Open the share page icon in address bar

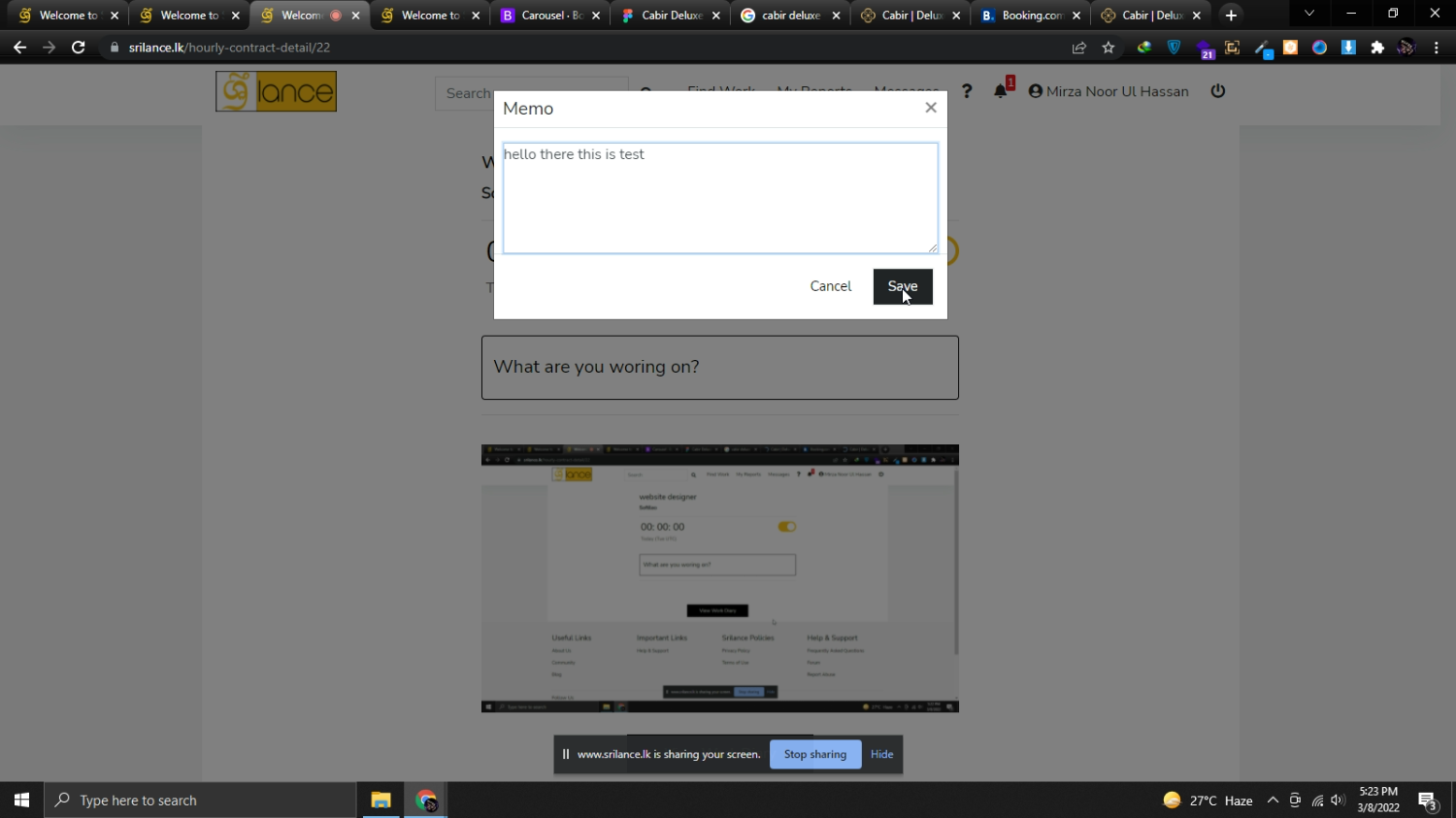point(1078,48)
